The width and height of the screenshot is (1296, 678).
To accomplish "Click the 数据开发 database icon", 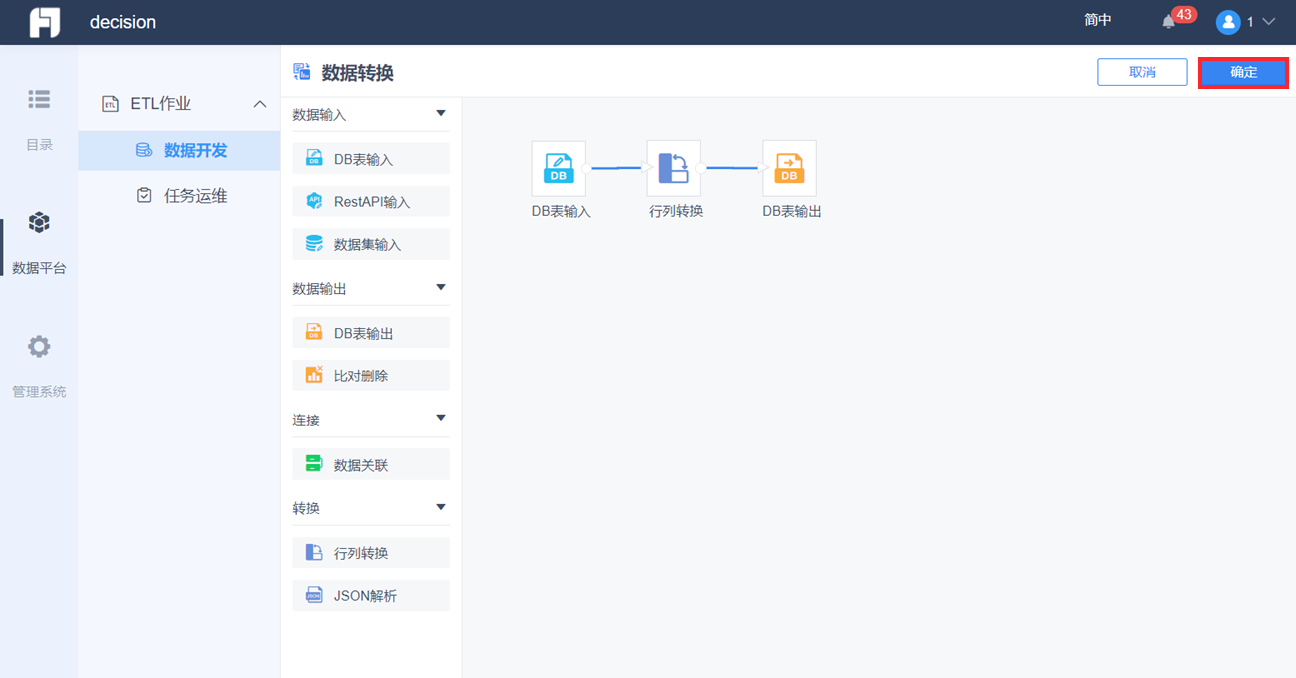I will tap(144, 150).
